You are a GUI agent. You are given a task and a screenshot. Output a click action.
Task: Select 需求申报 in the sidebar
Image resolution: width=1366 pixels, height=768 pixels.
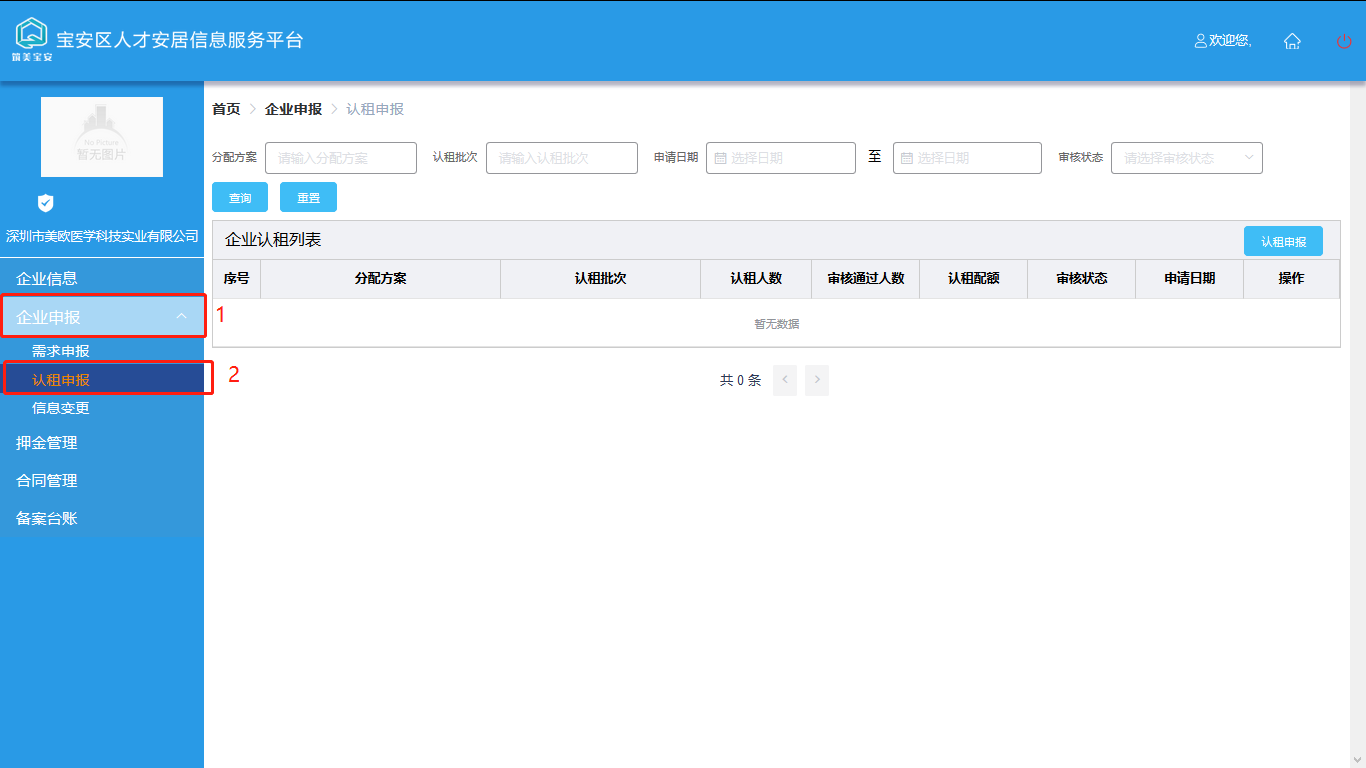click(x=61, y=351)
